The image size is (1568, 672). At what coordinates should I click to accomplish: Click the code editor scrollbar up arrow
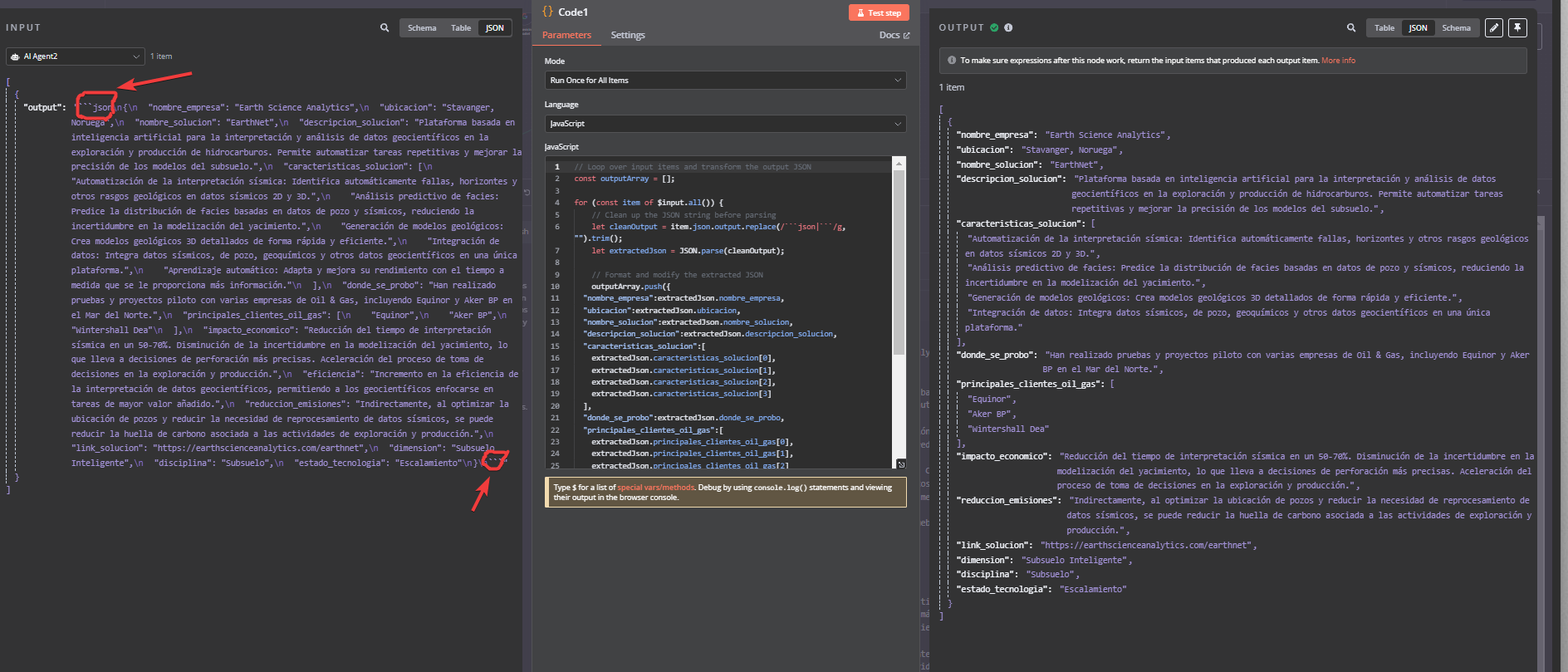(899, 164)
